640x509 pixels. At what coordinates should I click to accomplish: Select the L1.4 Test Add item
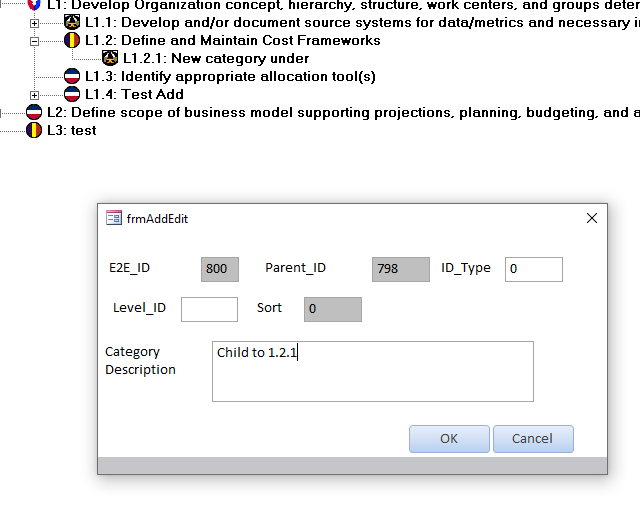(x=134, y=94)
